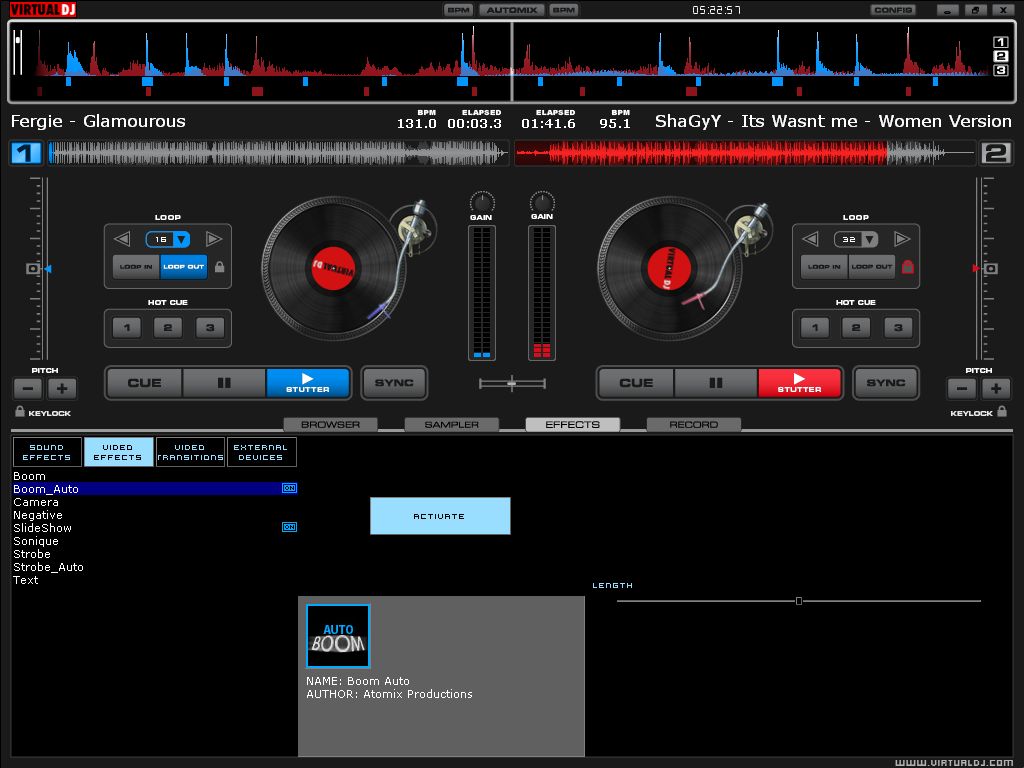
Task: Click the Length slider handle
Action: coord(799,601)
